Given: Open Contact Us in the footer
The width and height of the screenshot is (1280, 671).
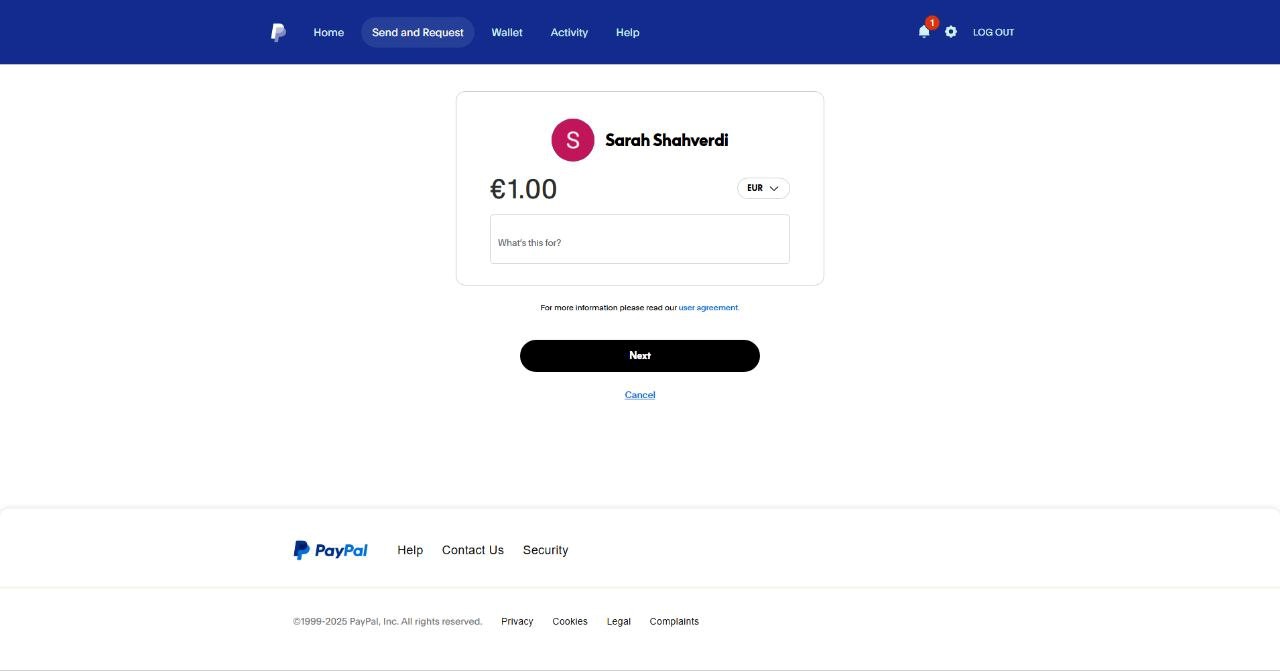Looking at the screenshot, I should pos(473,550).
